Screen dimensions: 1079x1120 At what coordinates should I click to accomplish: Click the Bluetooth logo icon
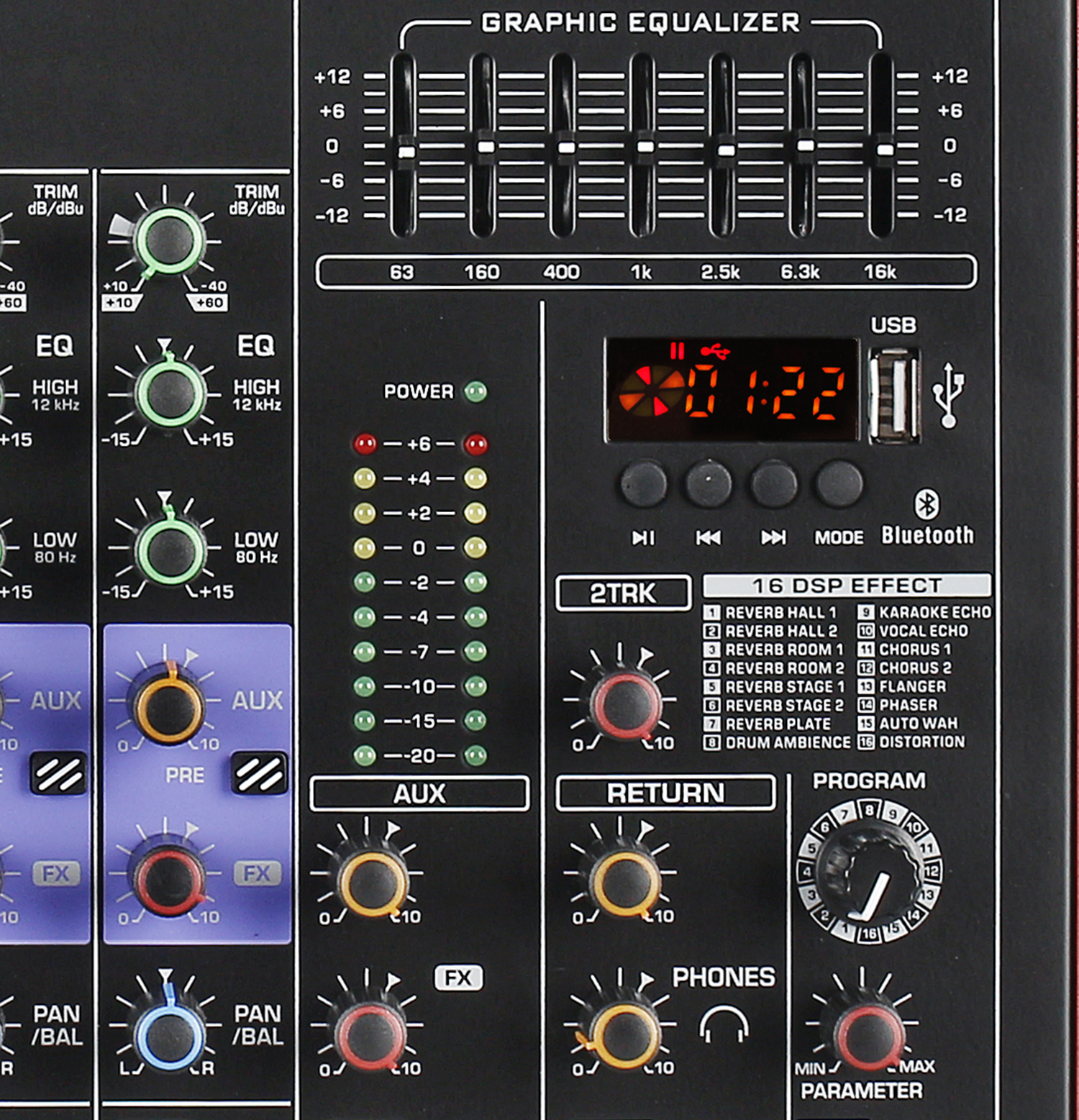pyautogui.click(x=926, y=504)
